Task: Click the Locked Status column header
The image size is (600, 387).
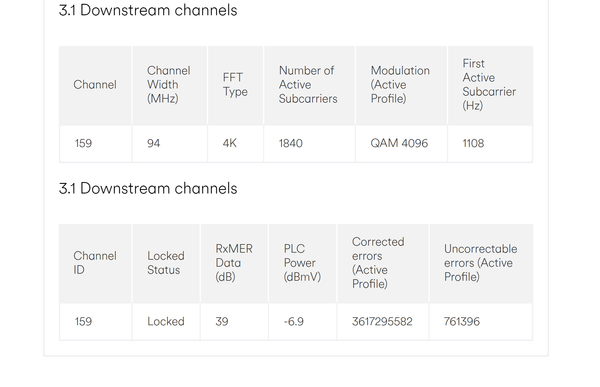Action: pos(166,263)
